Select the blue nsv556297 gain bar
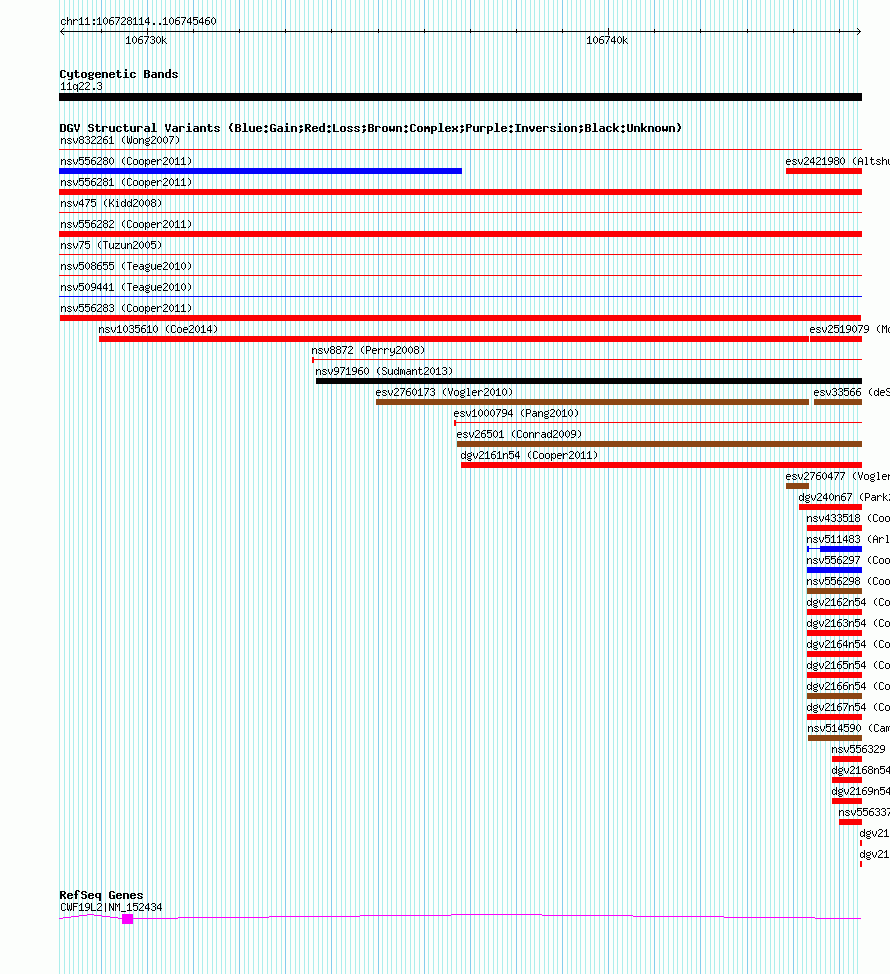The image size is (890, 974). [834, 570]
